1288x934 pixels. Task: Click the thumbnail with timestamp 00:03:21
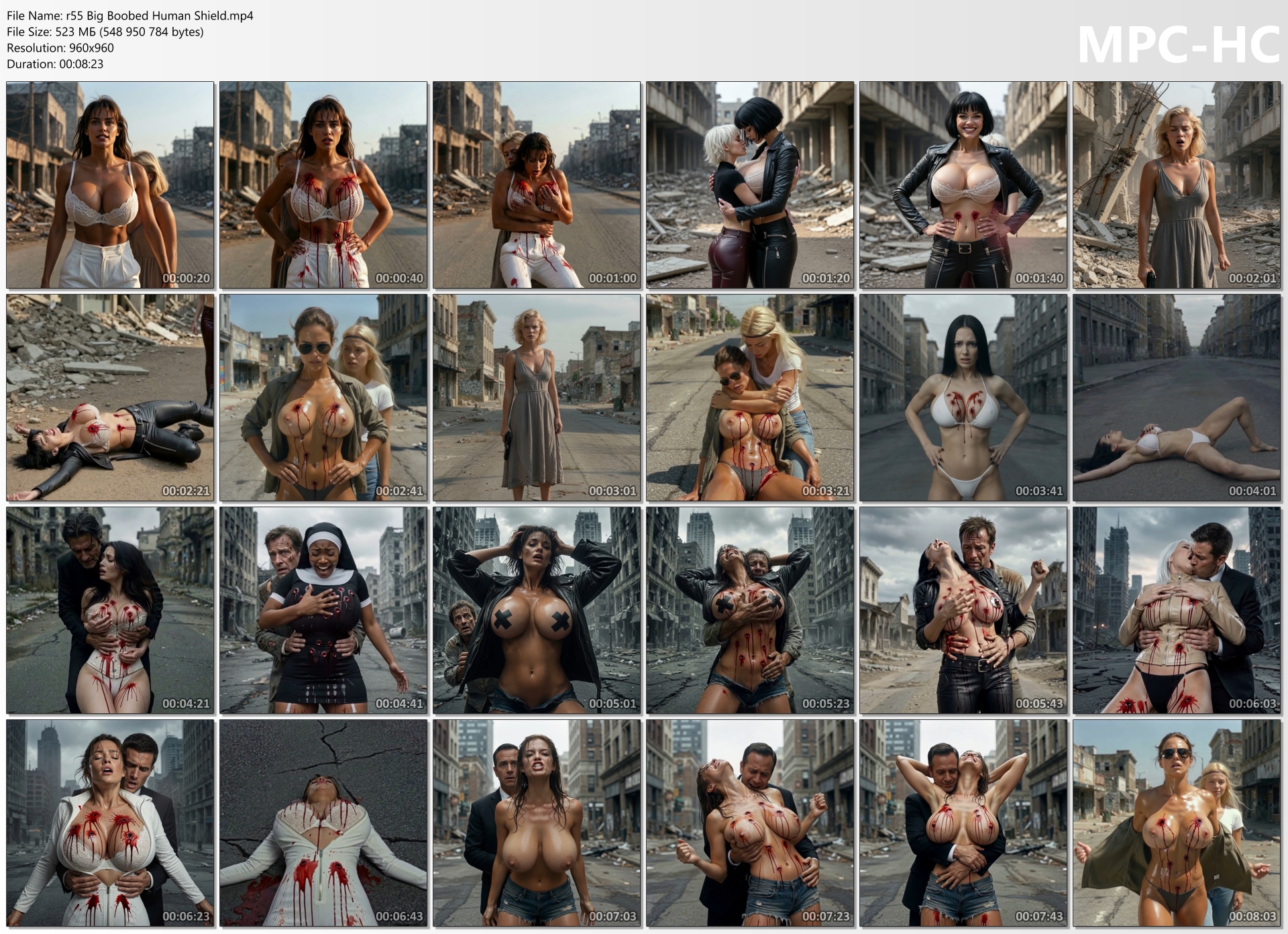750,398
